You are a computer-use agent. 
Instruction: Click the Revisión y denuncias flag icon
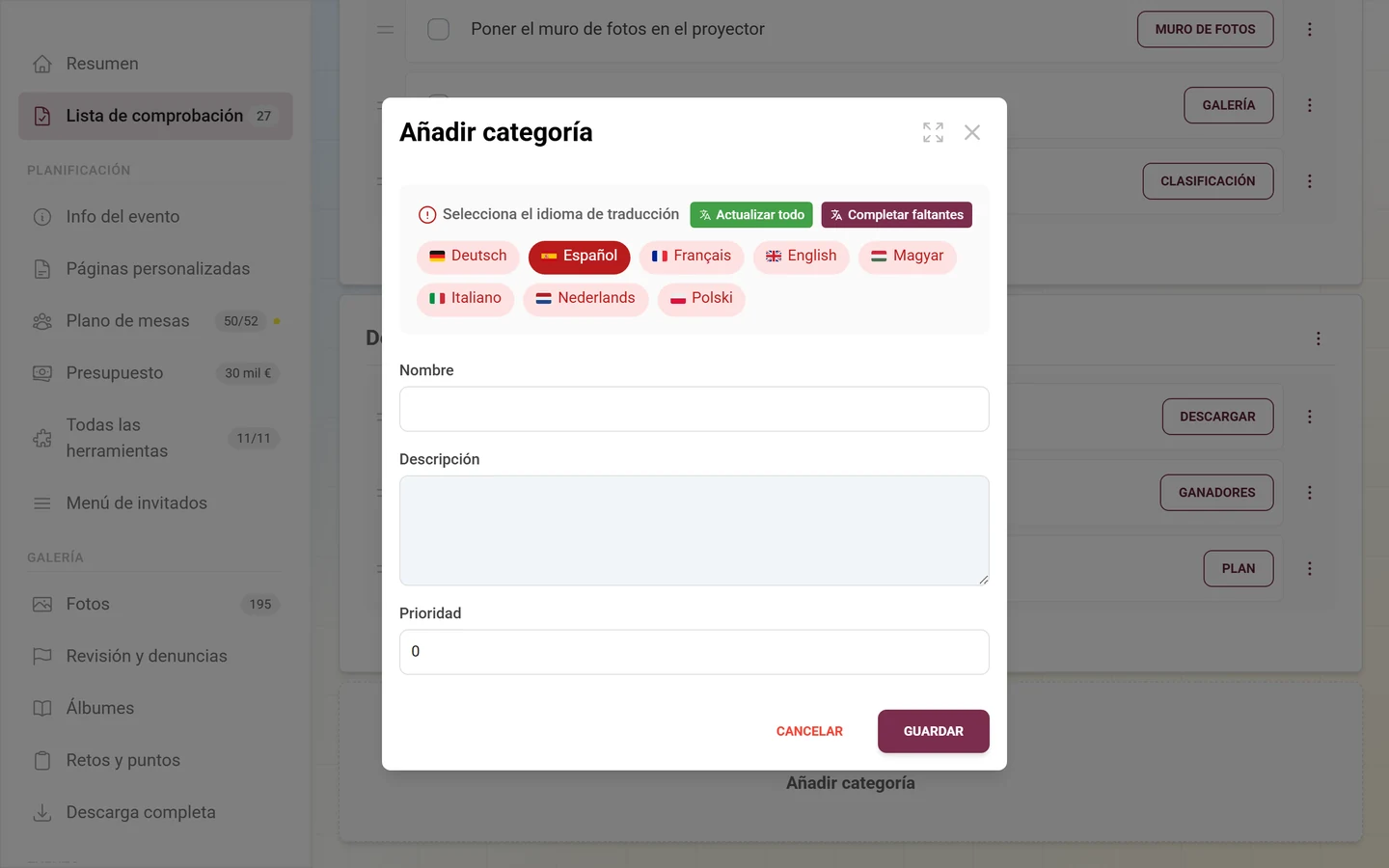click(x=42, y=656)
